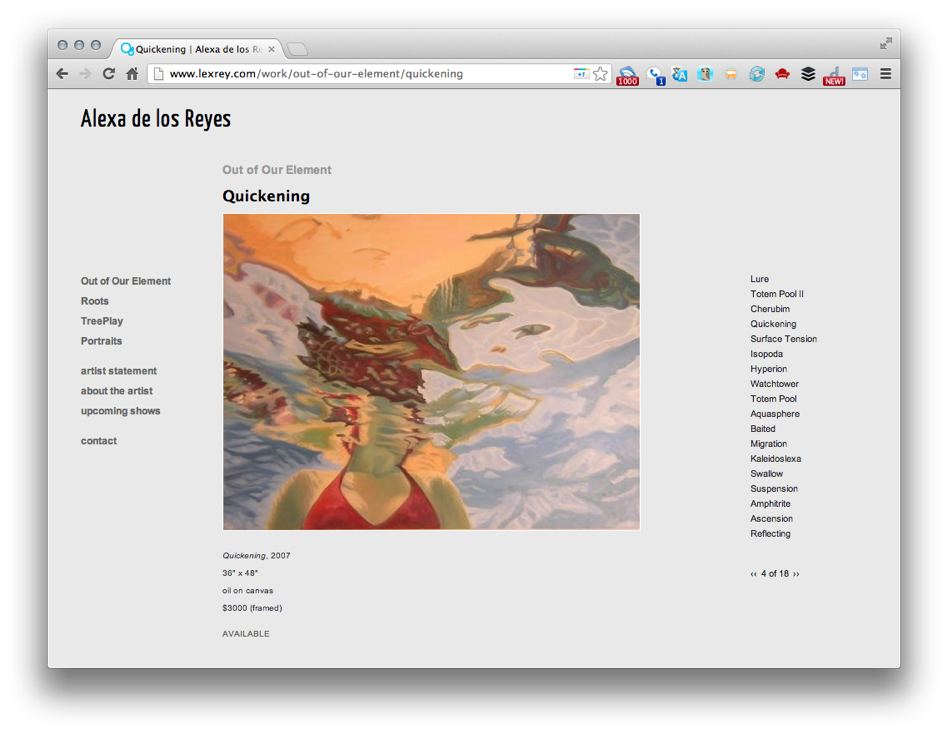This screenshot has height=734, width=948.
Task: Click the red couch extension icon
Action: [782, 74]
